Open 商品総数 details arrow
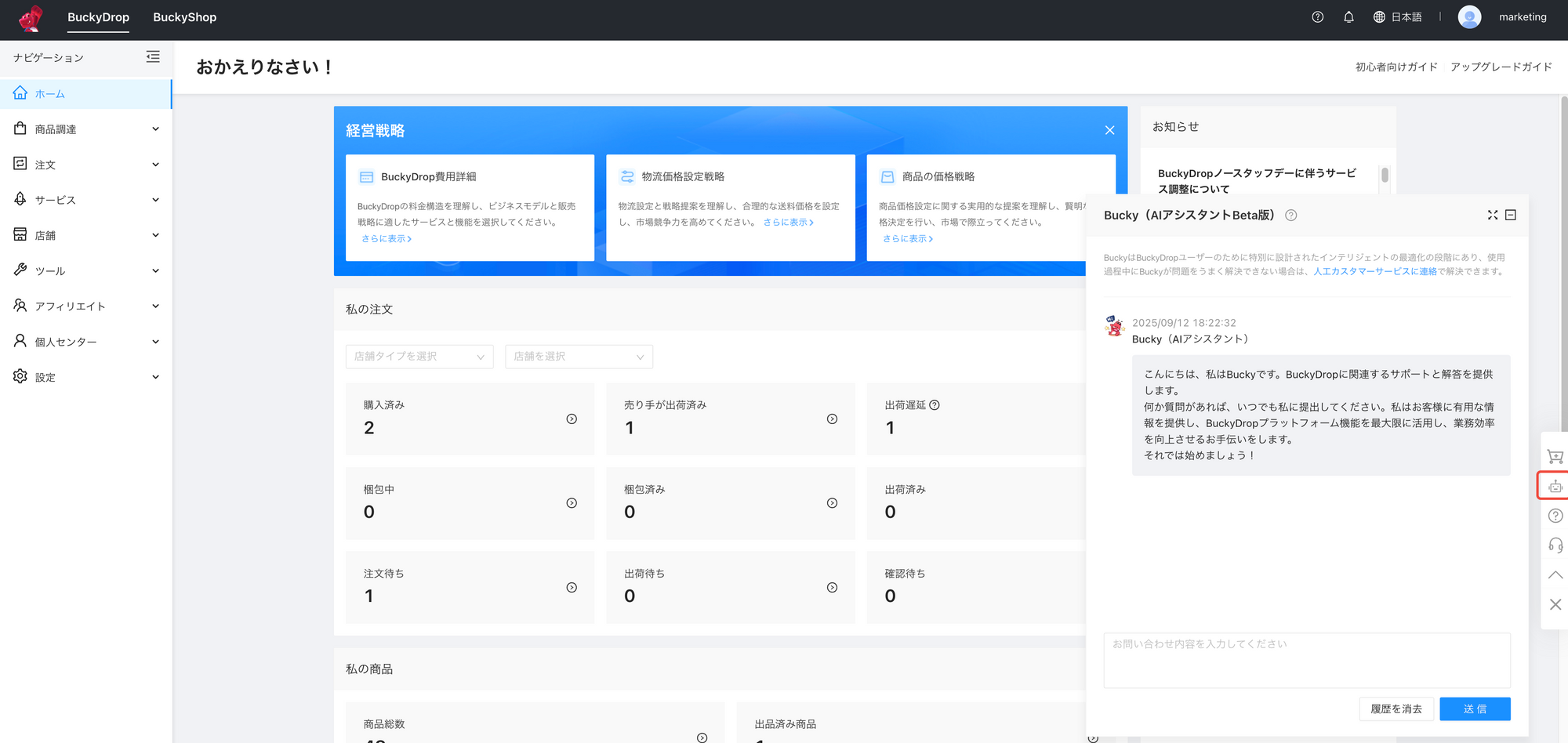1568x743 pixels. point(702,738)
